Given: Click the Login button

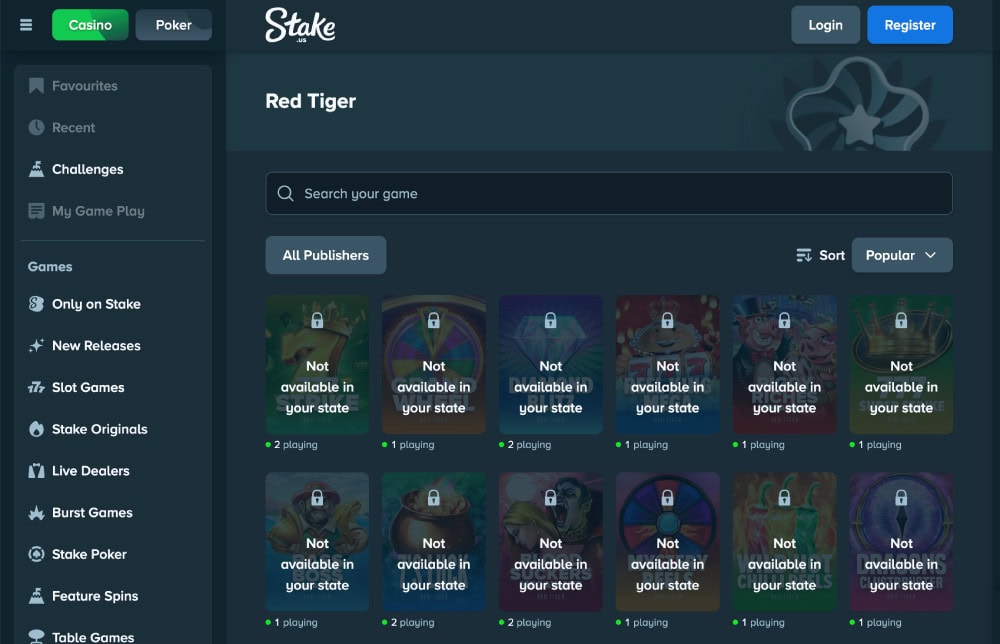Looking at the screenshot, I should 825,25.
